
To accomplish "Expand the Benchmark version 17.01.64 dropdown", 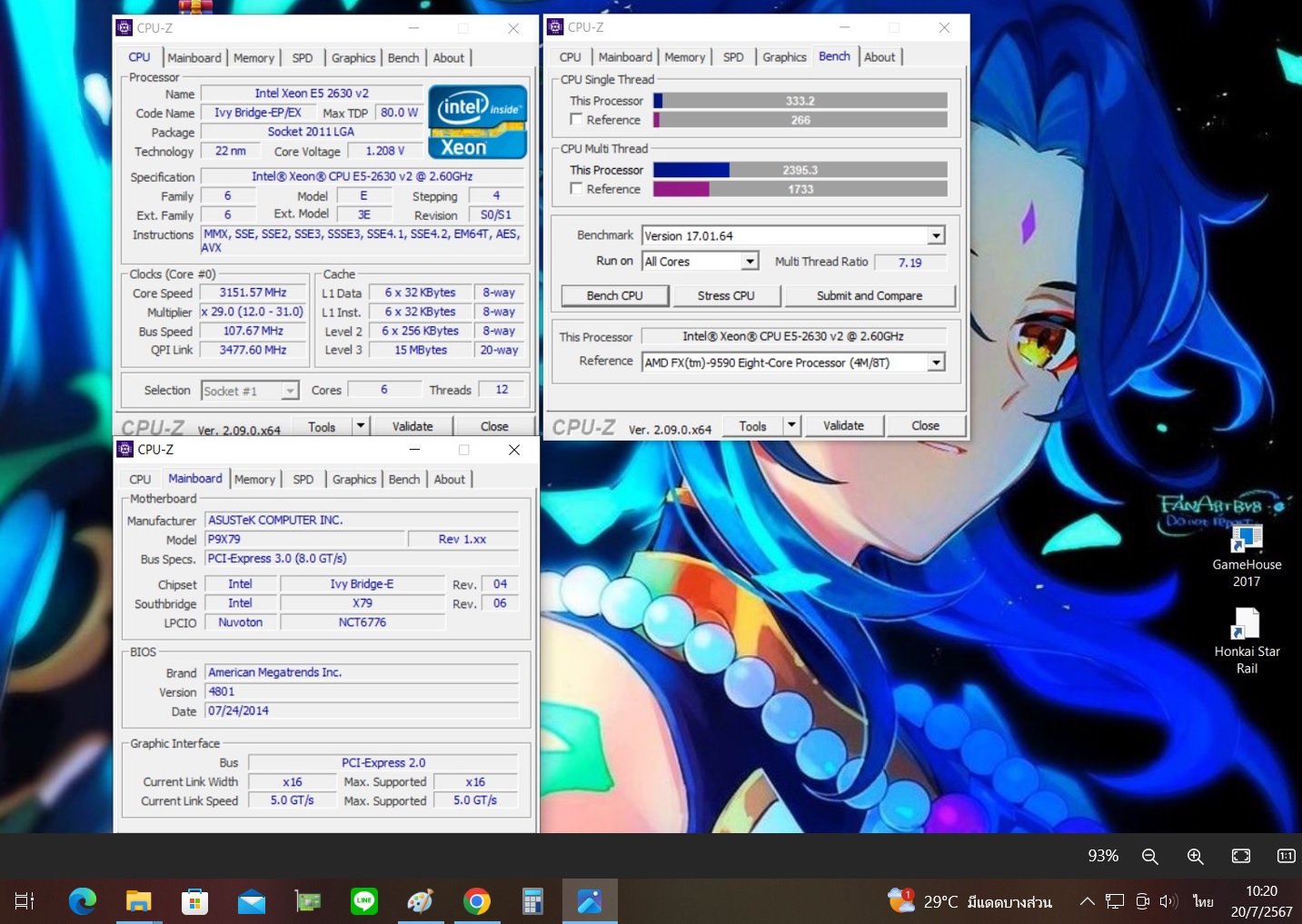I will click(x=936, y=236).
